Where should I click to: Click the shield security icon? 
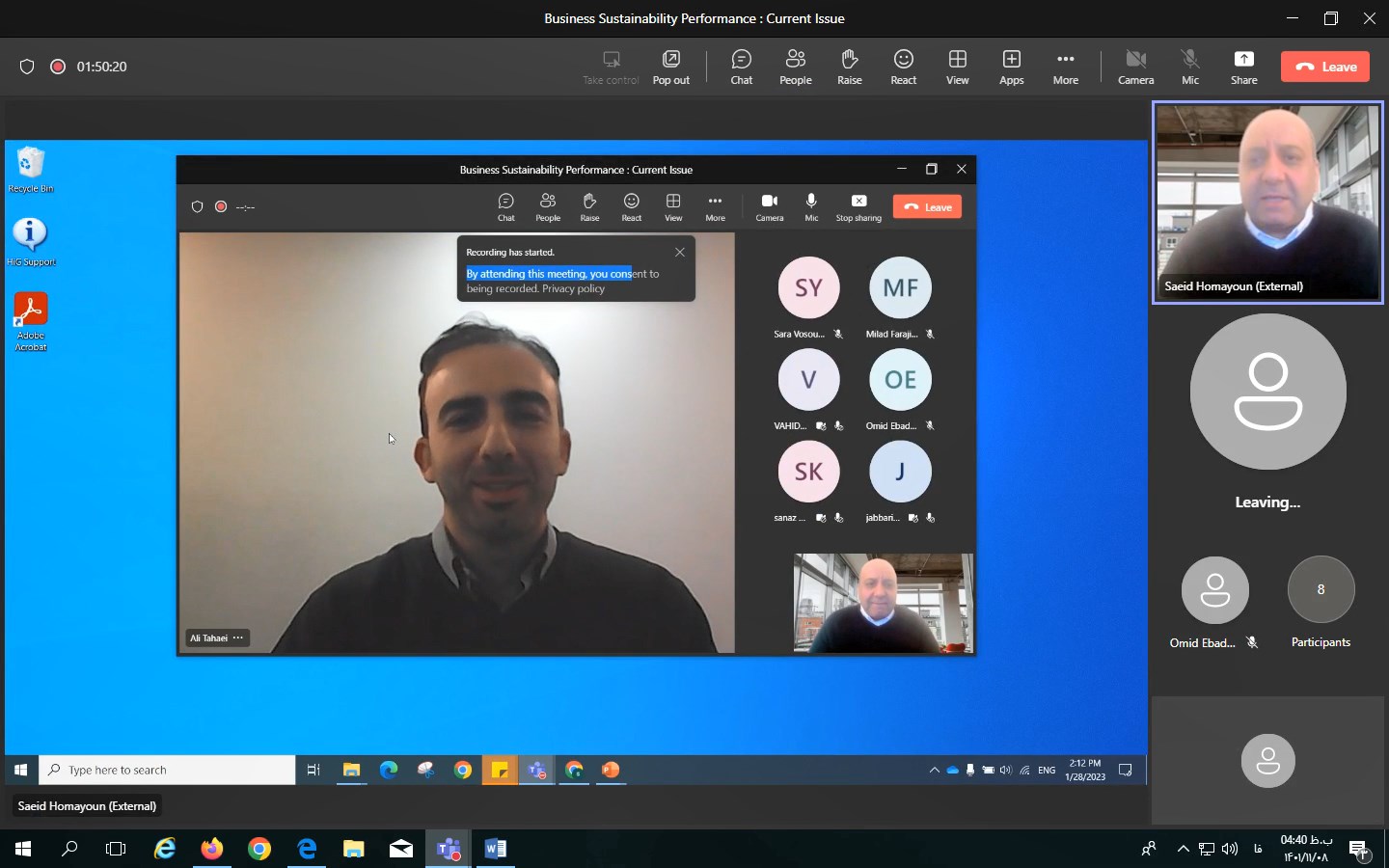pos(27,67)
